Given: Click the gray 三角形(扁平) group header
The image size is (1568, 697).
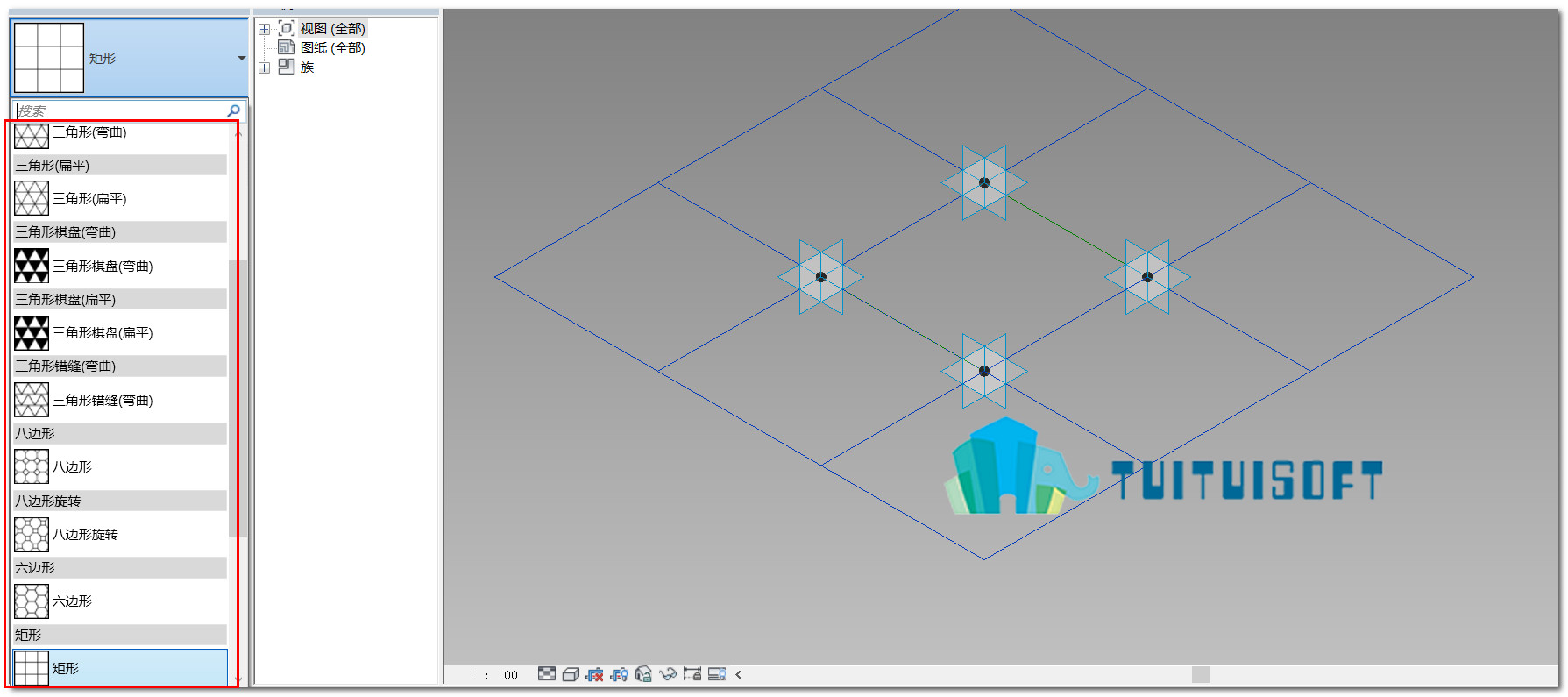Looking at the screenshot, I should tap(120, 165).
